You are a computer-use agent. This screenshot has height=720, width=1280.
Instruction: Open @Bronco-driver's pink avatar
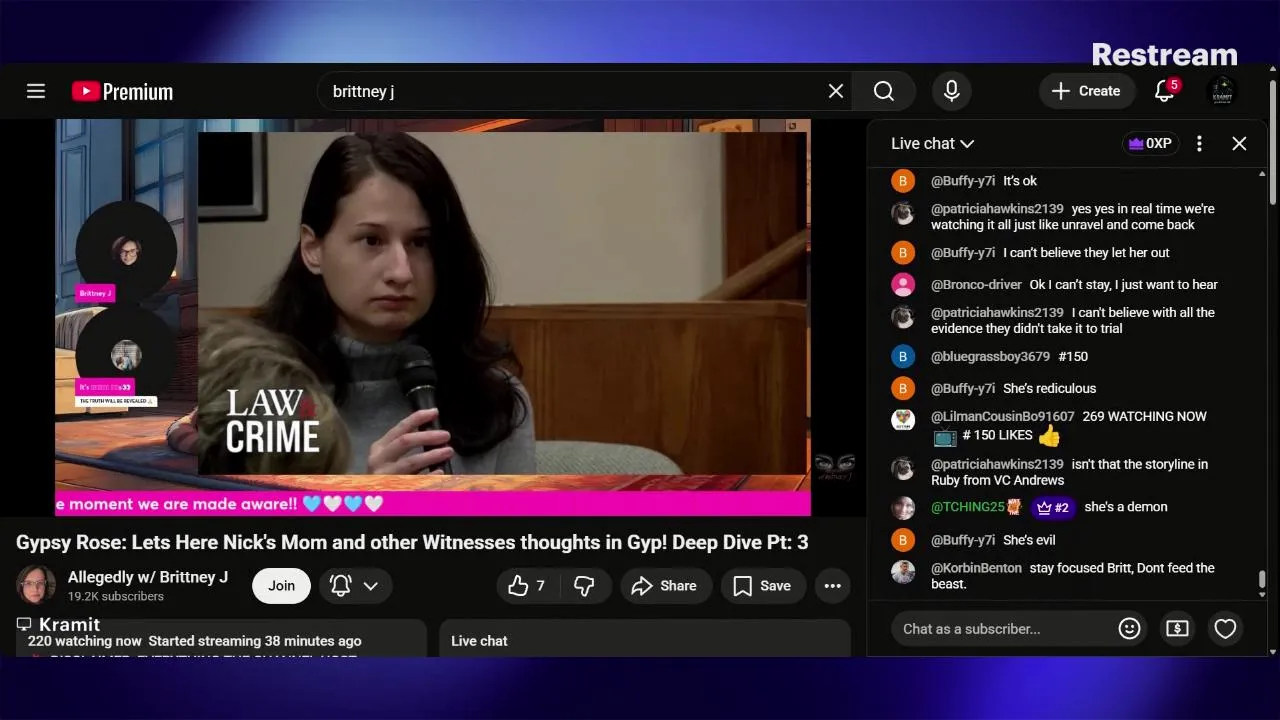click(903, 284)
